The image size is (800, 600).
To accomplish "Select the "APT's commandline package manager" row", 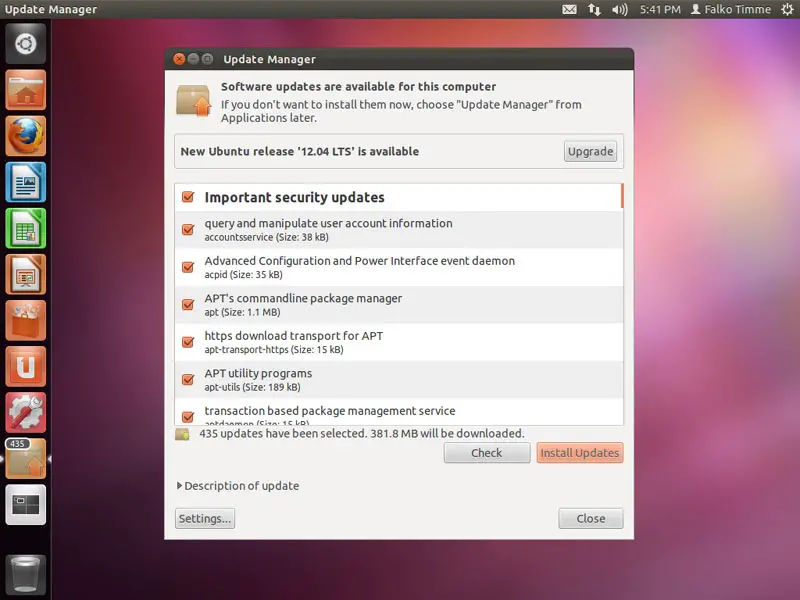I will pos(398,305).
